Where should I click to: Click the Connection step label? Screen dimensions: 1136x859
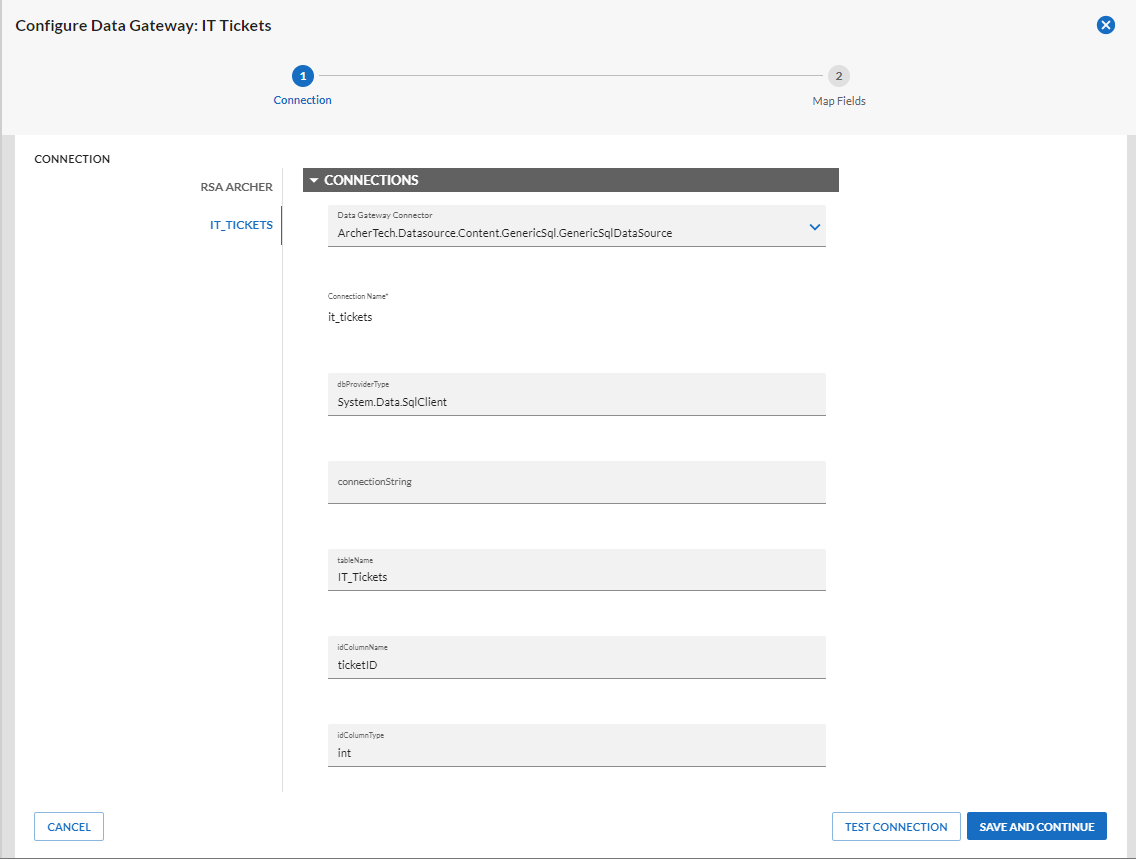(302, 99)
